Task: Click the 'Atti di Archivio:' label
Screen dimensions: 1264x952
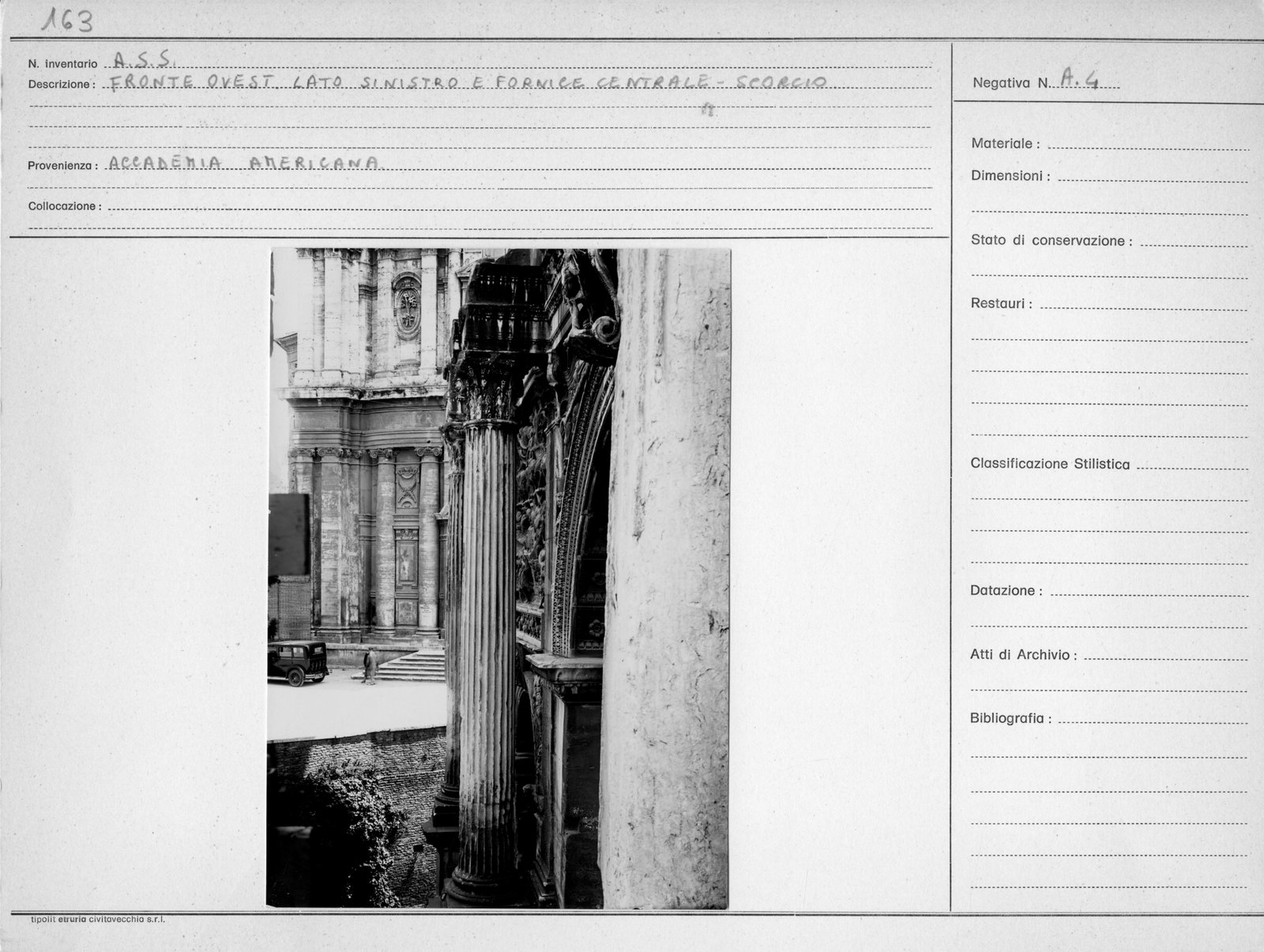Action: (1024, 655)
